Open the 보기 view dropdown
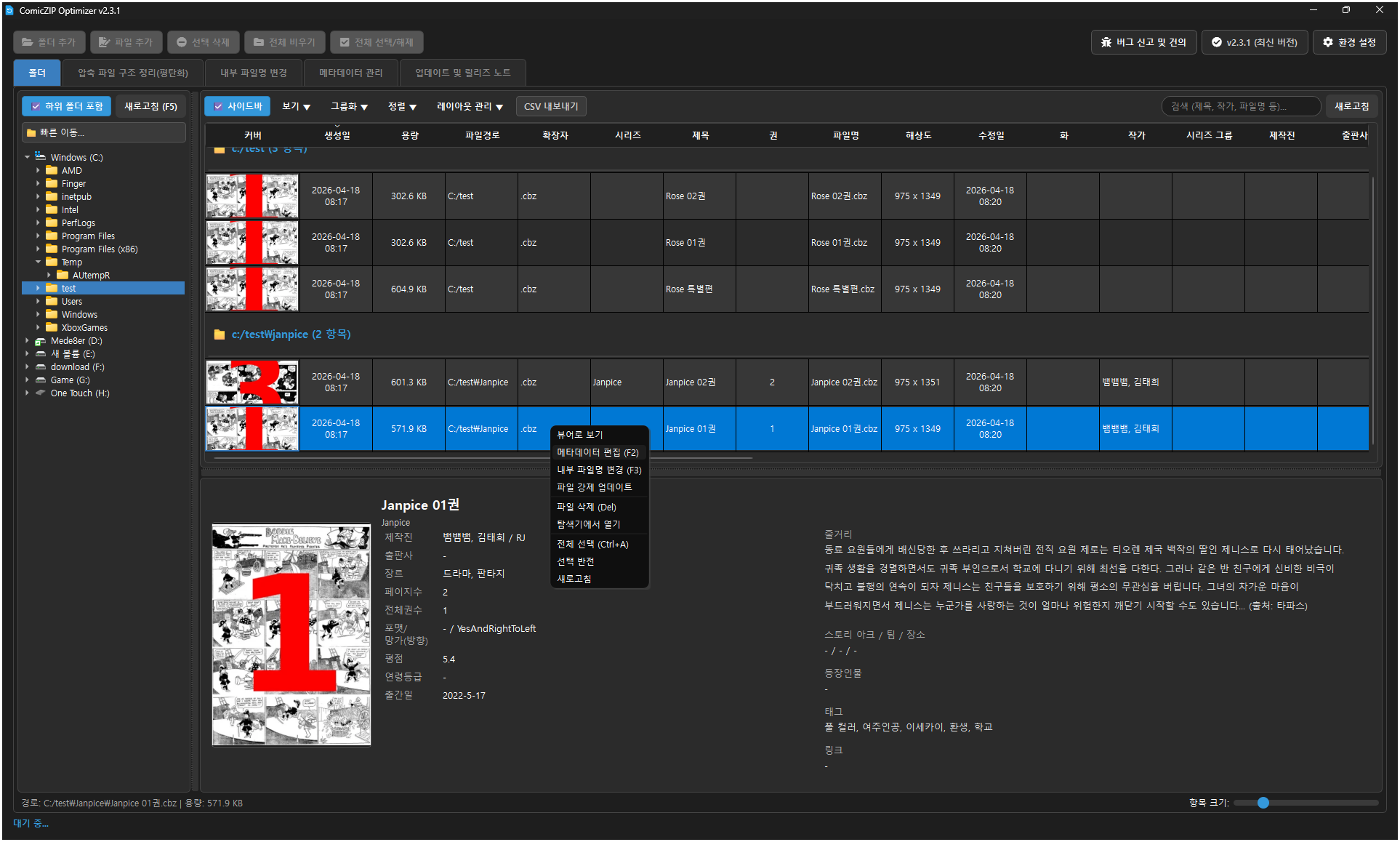 point(296,106)
